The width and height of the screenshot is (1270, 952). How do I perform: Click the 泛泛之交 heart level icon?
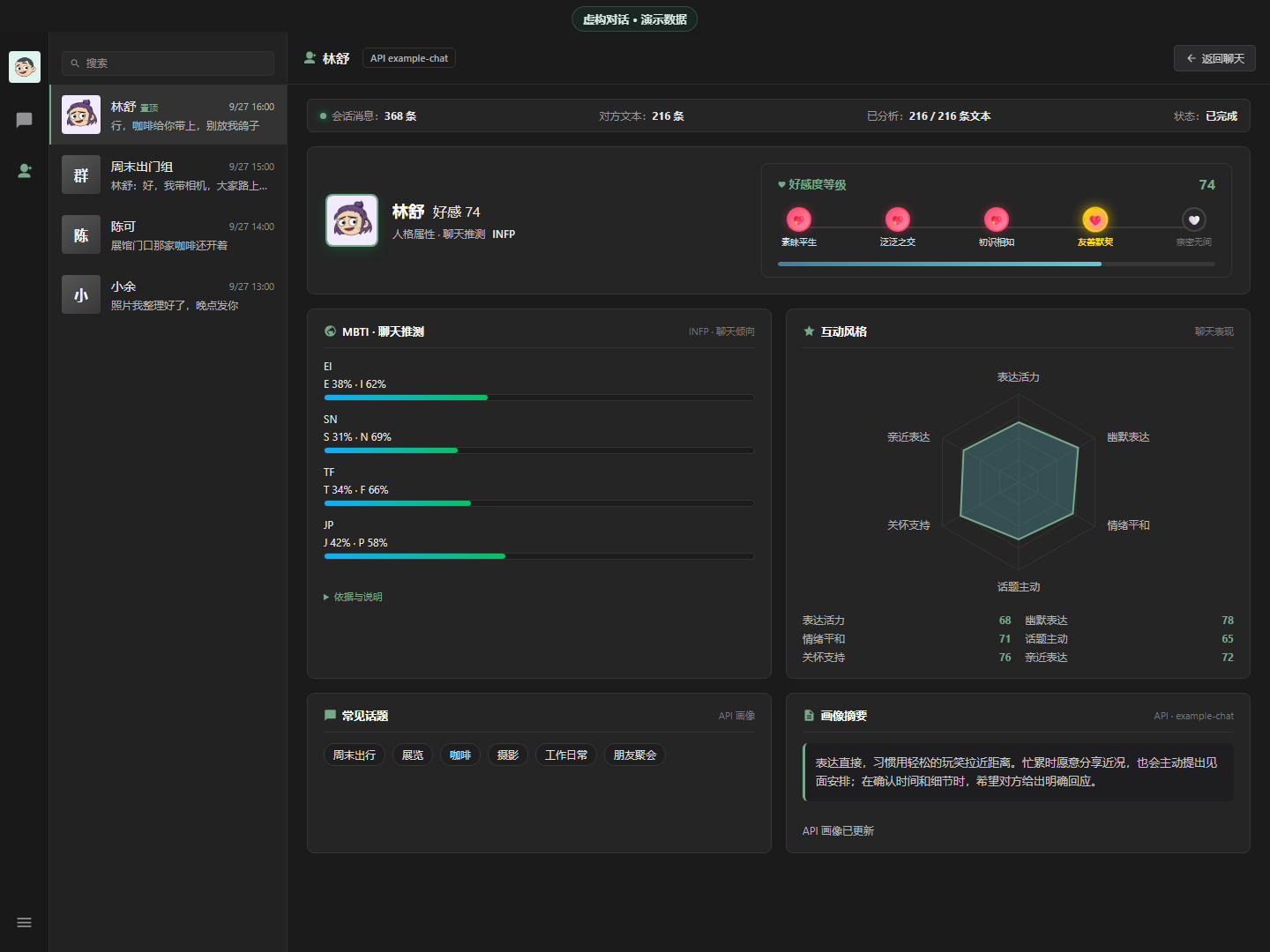point(898,219)
